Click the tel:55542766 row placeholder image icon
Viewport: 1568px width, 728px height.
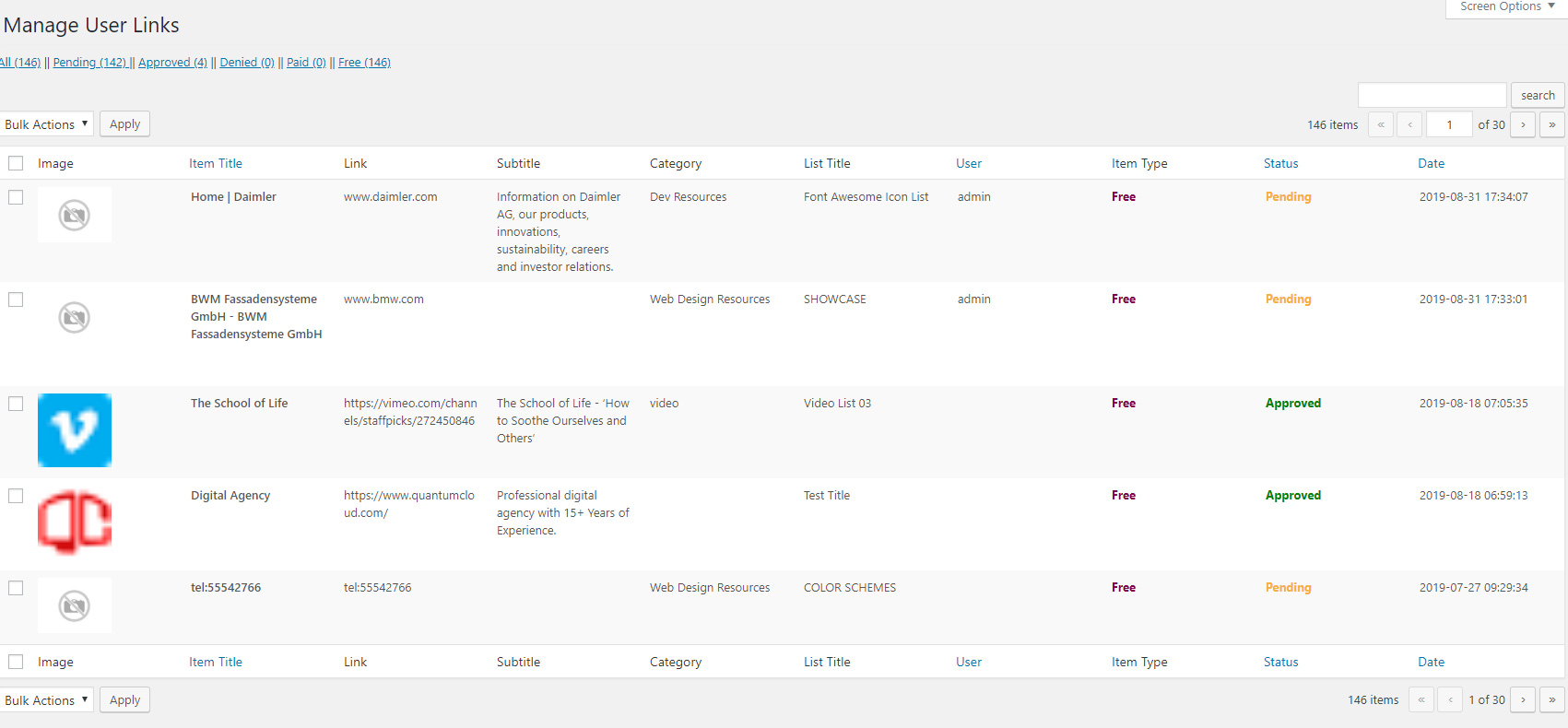click(x=75, y=605)
